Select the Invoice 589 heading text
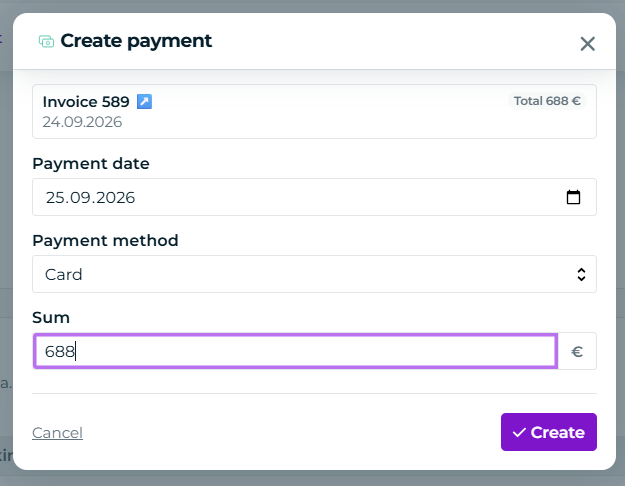The image size is (625, 486). [x=86, y=102]
